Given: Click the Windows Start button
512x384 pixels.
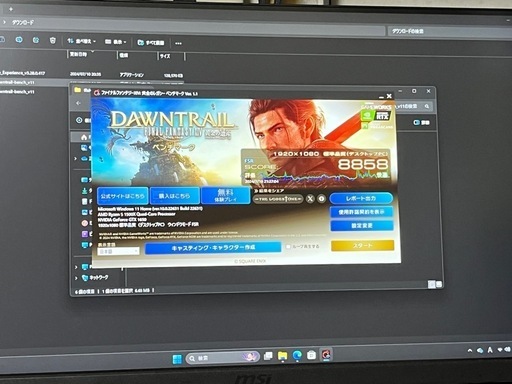Looking at the screenshot, I should point(177,359).
